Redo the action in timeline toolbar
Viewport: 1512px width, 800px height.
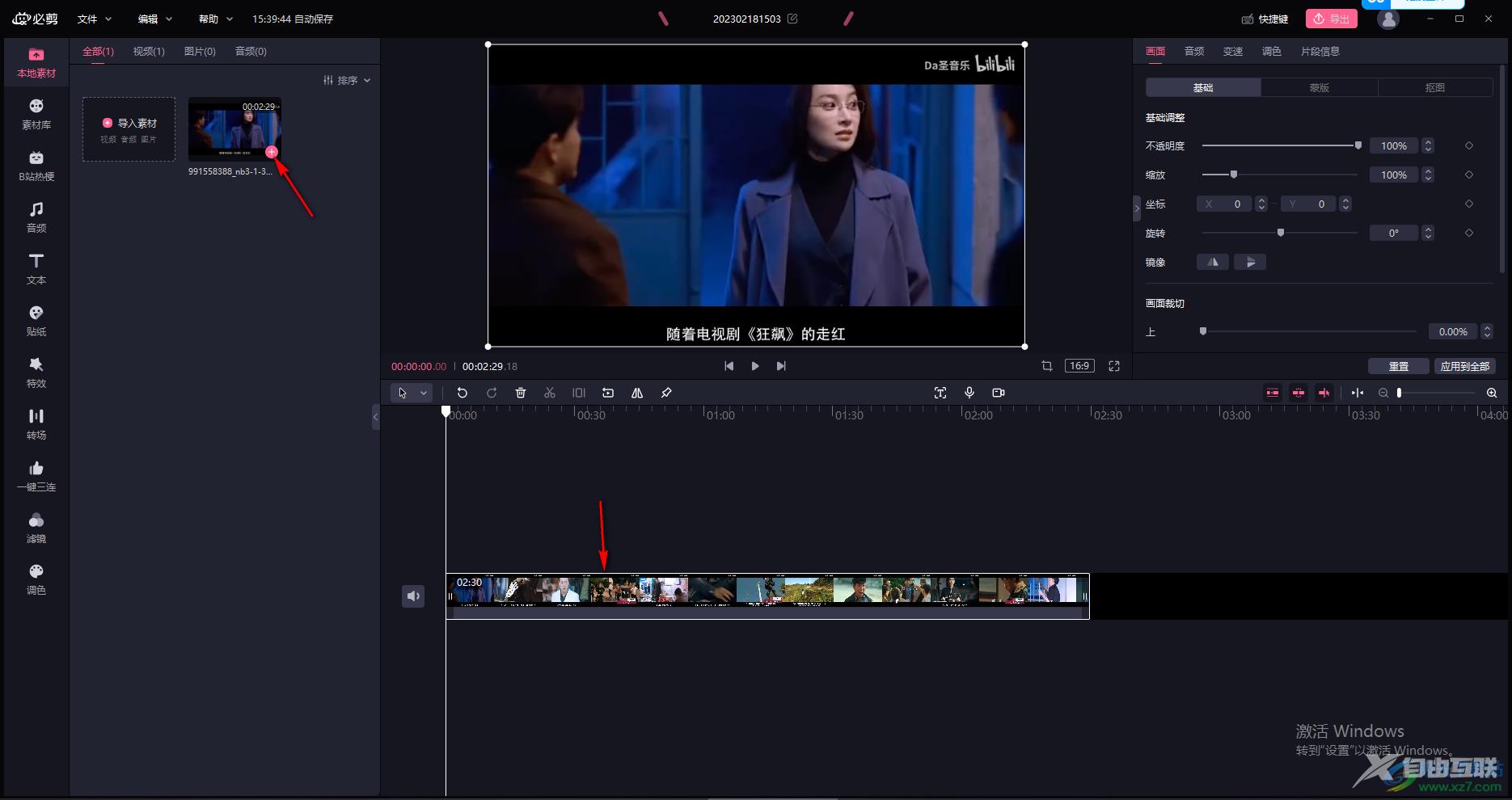point(492,393)
